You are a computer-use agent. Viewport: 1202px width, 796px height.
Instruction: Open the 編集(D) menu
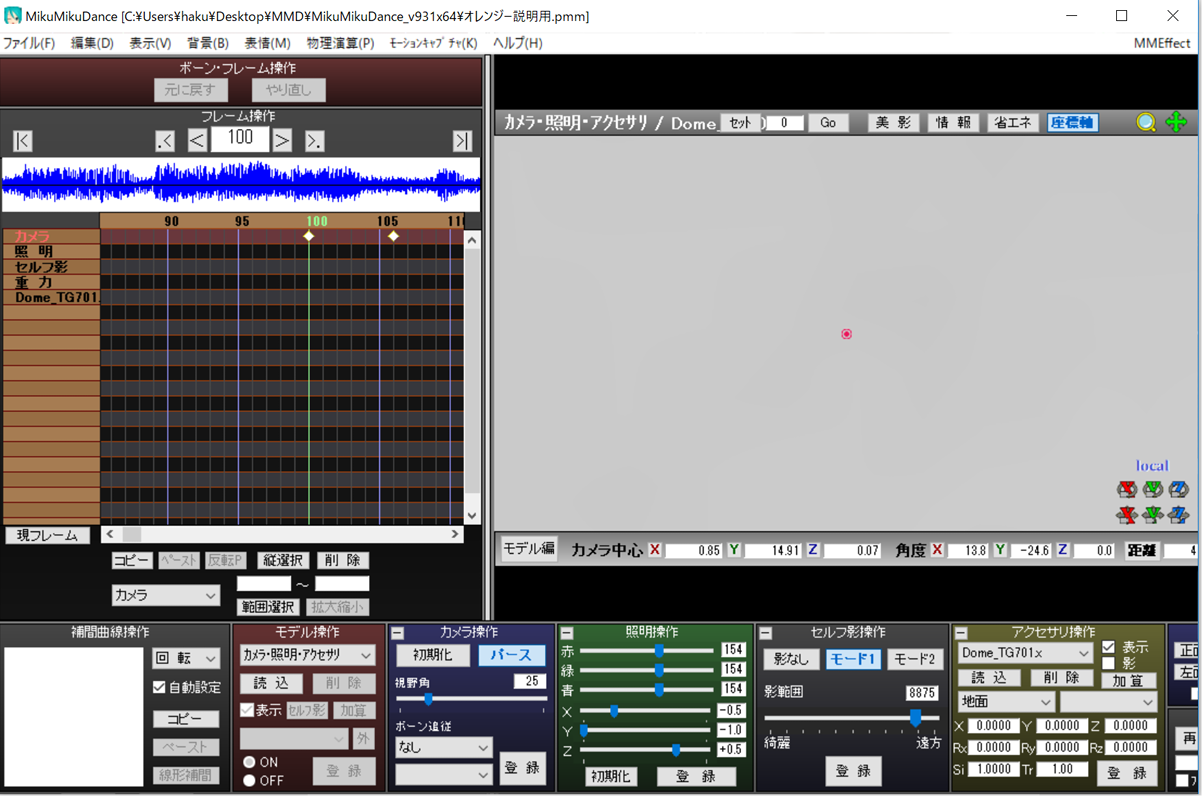92,43
